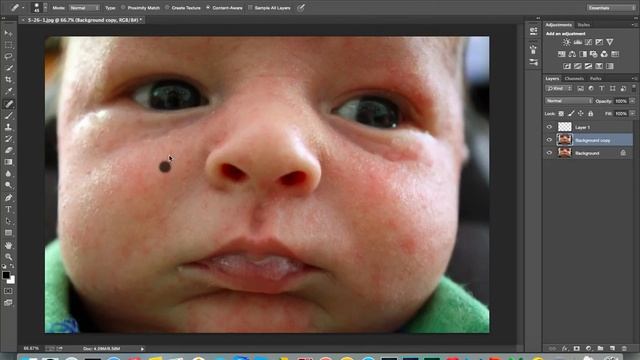Image resolution: width=640 pixels, height=360 pixels.
Task: Switch to the Channels tab
Action: [x=574, y=78]
